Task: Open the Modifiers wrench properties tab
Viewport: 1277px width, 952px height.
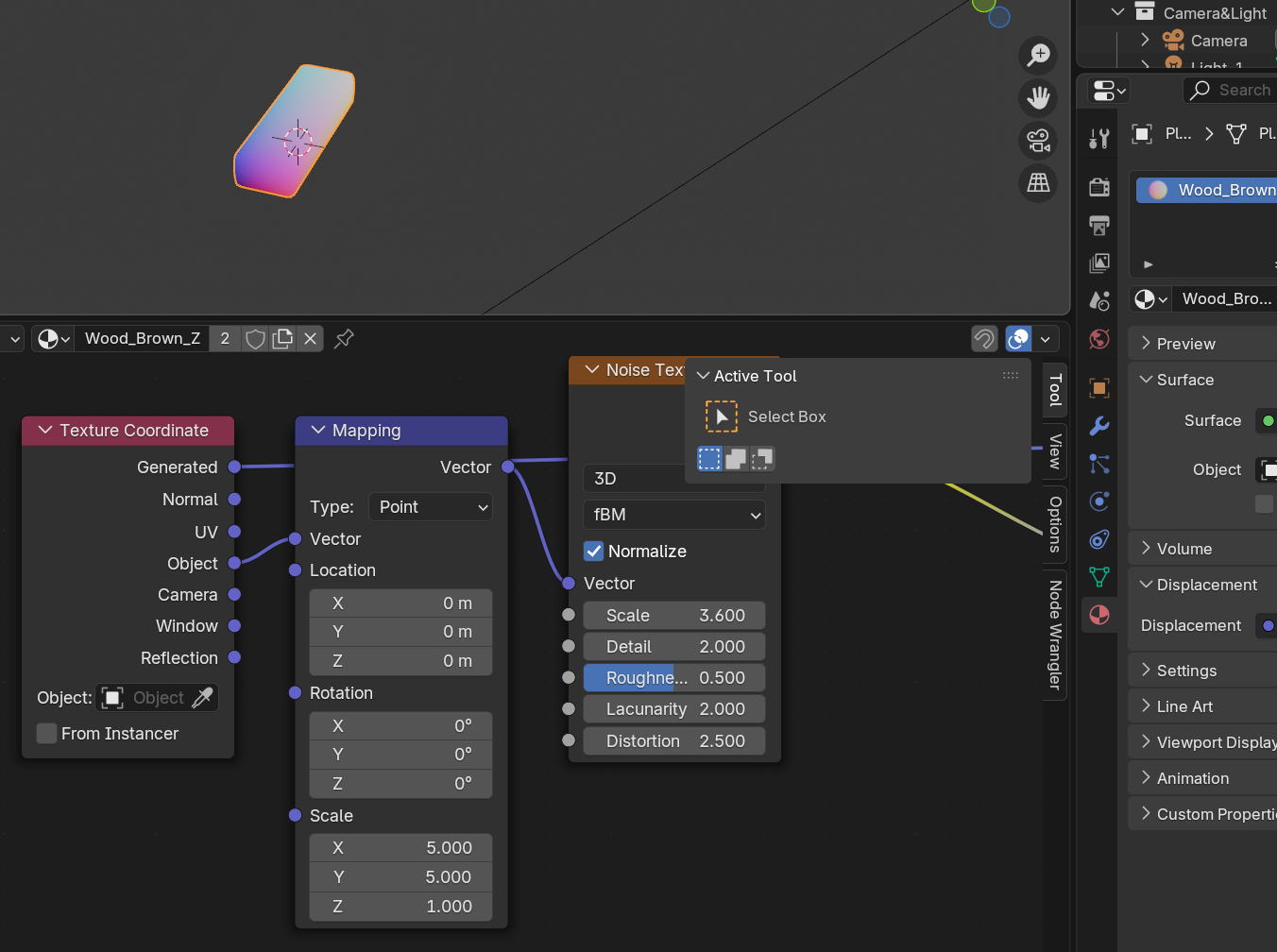Action: click(x=1099, y=426)
